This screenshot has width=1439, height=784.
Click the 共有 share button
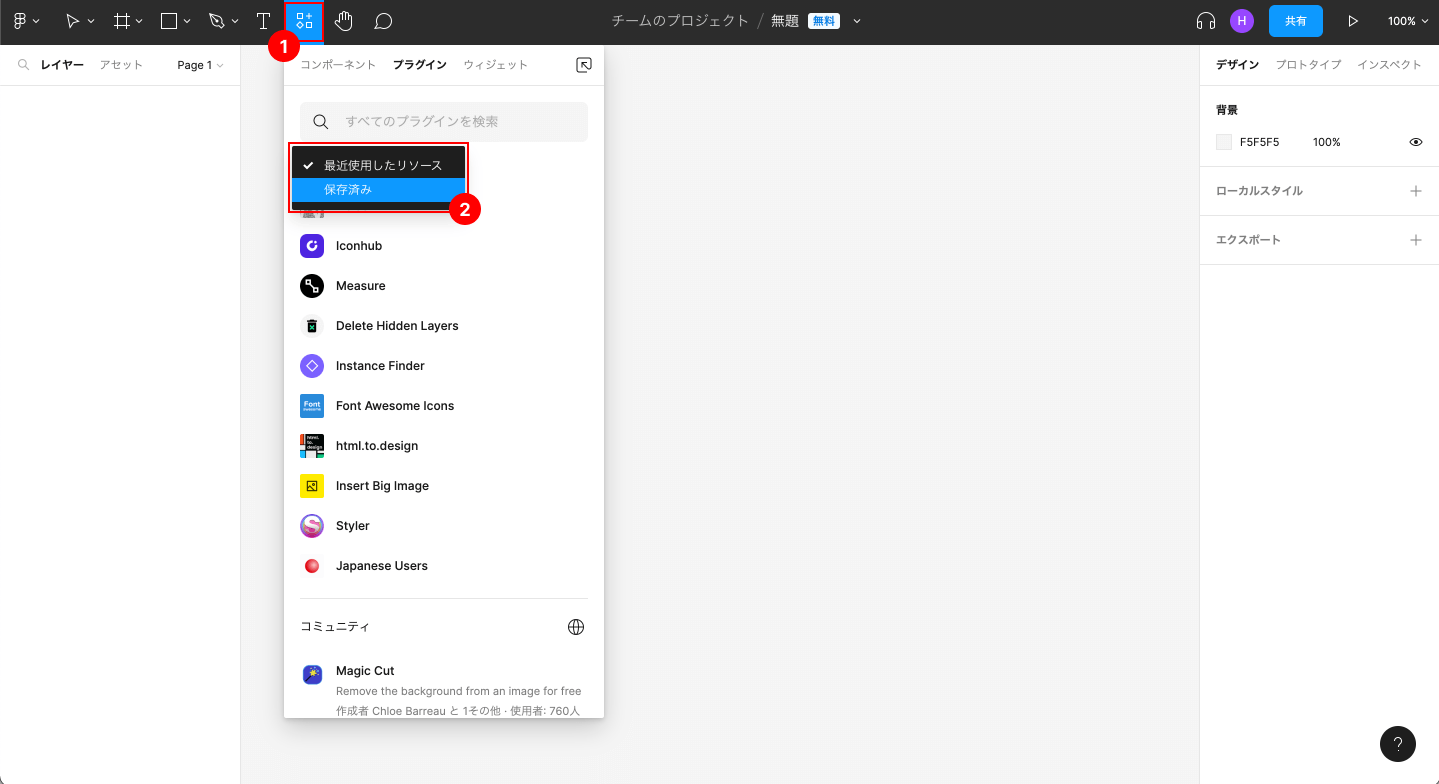[x=1295, y=21]
